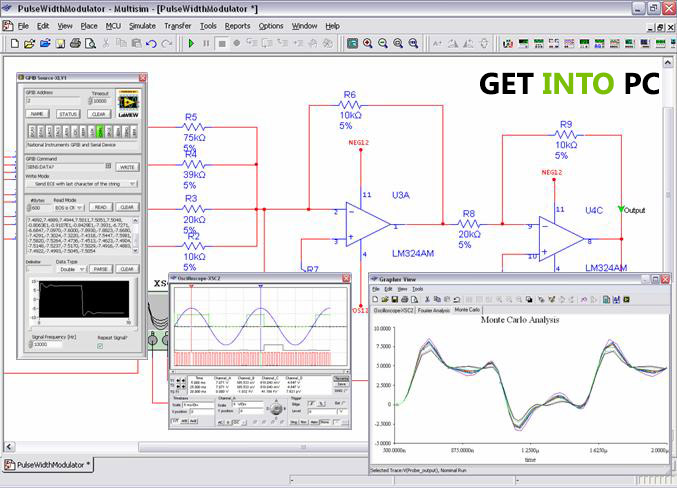The image size is (677, 488).
Task: Click the READ button in GPIB panel
Action: coord(101,207)
